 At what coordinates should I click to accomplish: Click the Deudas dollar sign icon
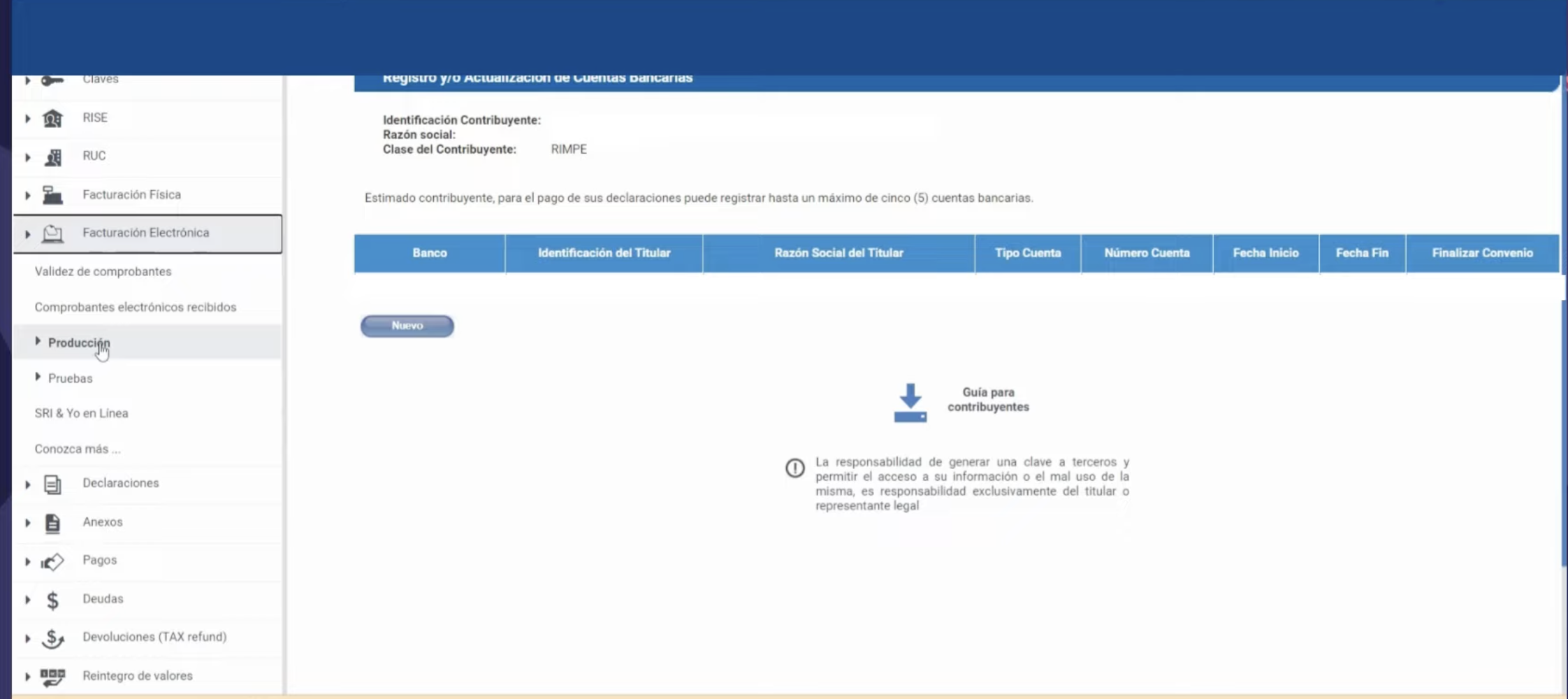pyautogui.click(x=52, y=600)
